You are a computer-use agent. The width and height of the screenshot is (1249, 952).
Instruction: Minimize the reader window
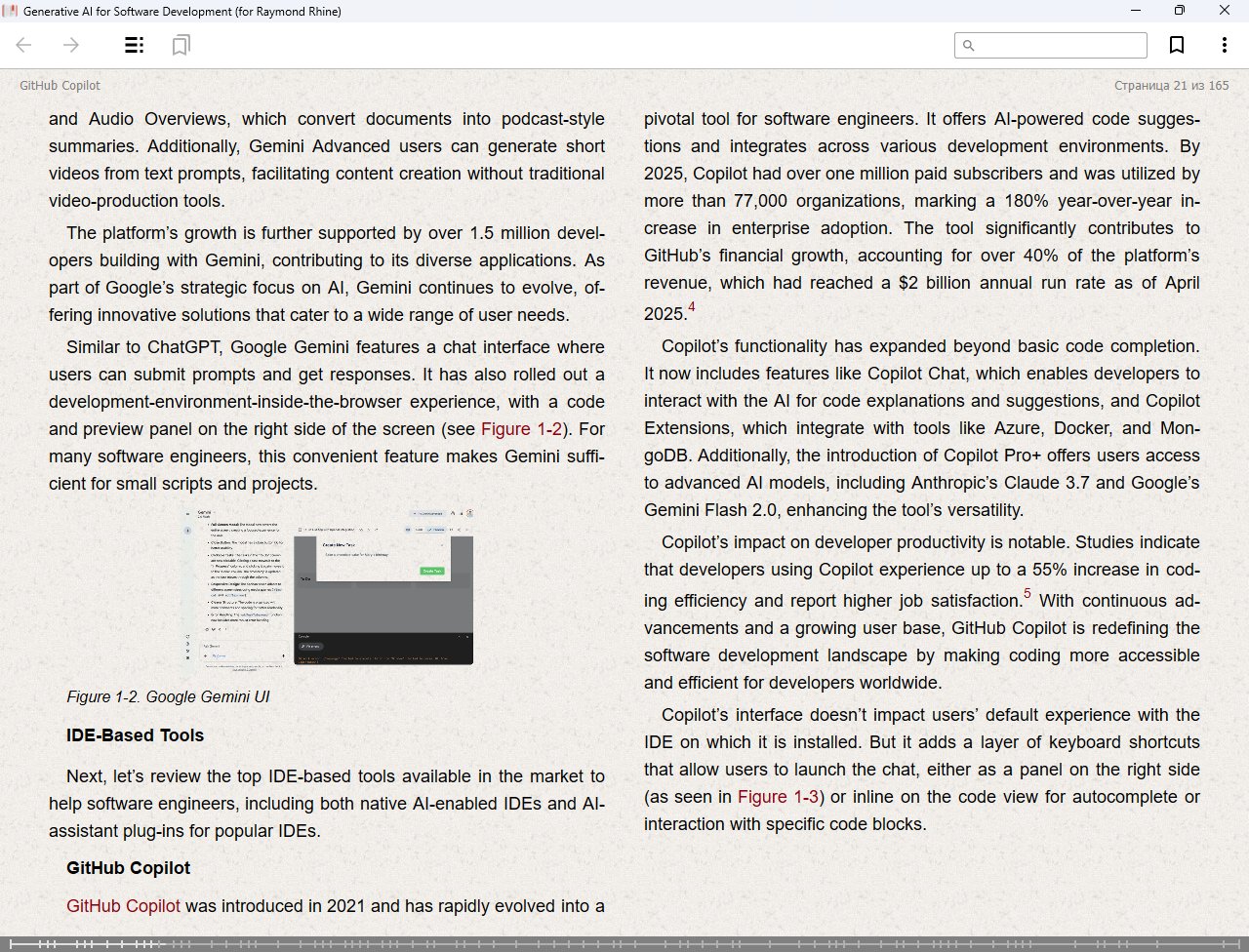click(1136, 11)
